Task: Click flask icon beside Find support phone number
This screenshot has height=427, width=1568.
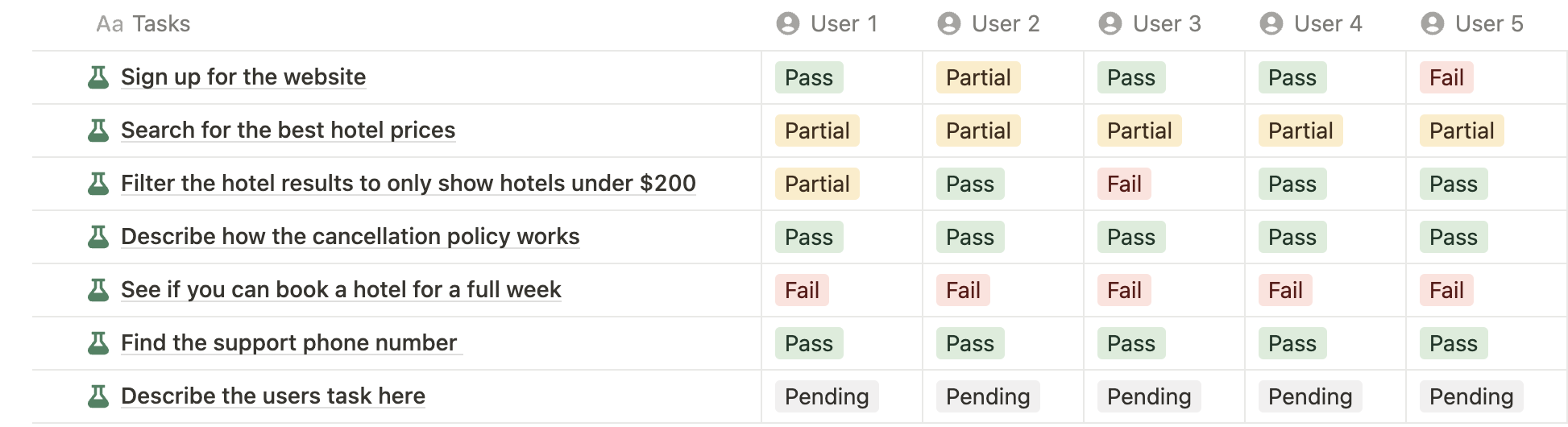Action: [98, 343]
